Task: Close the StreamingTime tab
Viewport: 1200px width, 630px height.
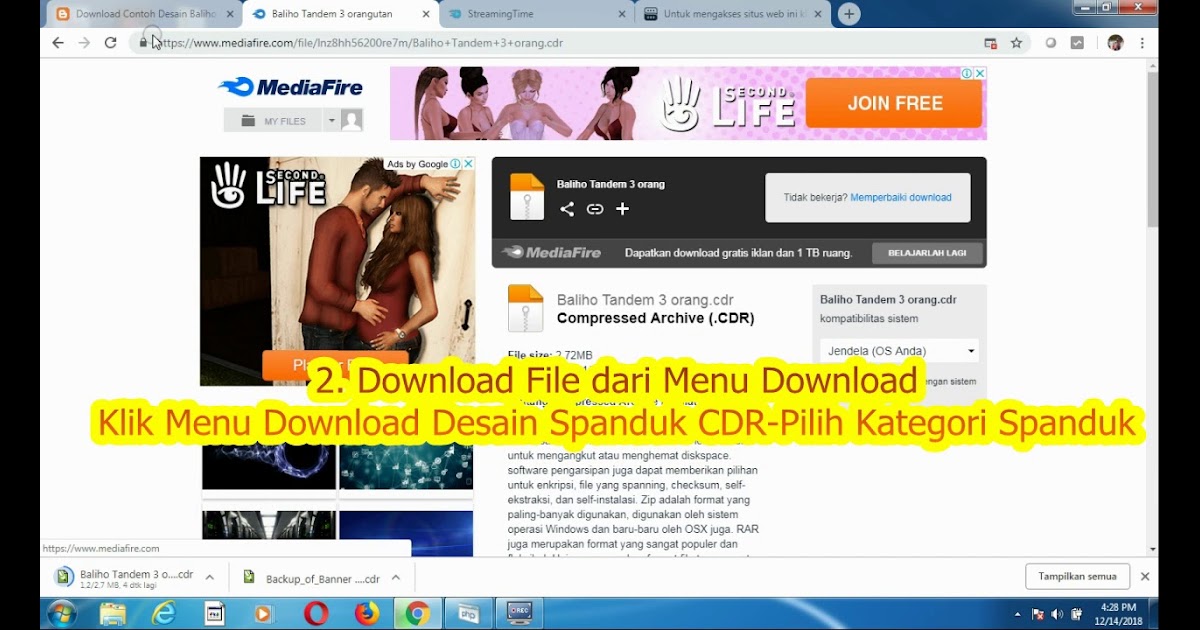Action: 621,14
